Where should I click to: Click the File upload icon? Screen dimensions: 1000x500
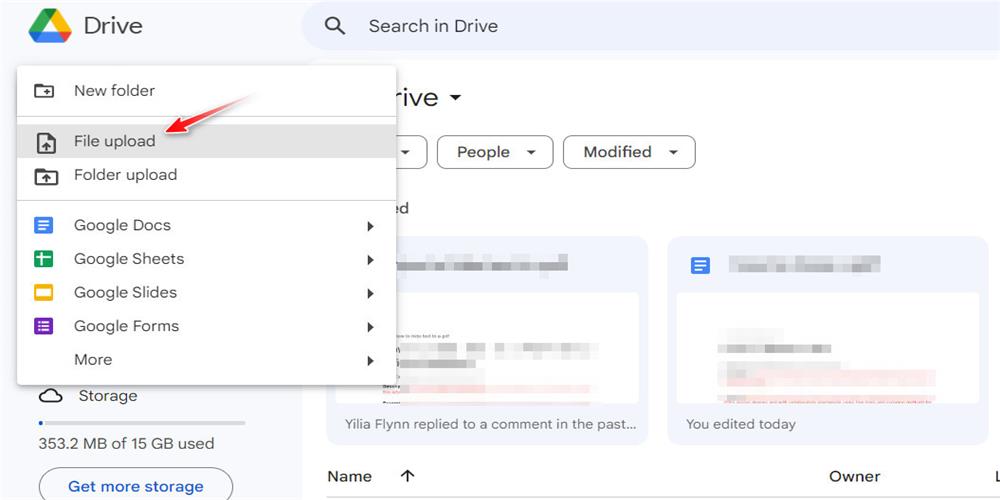[45, 142]
